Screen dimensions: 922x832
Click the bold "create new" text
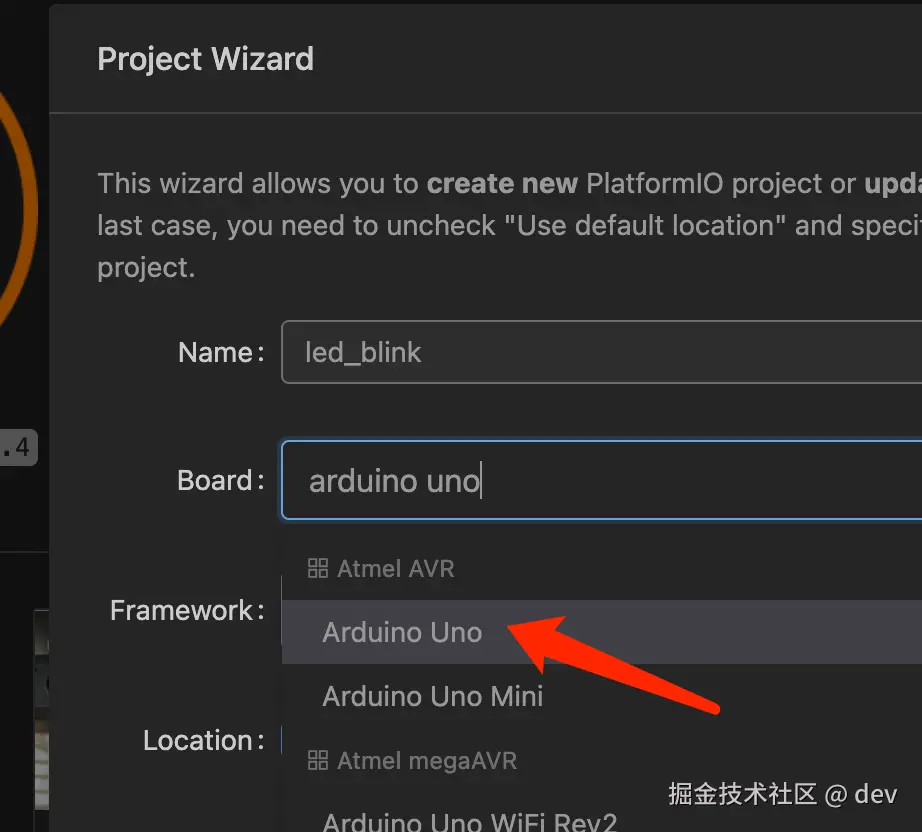[x=502, y=184]
